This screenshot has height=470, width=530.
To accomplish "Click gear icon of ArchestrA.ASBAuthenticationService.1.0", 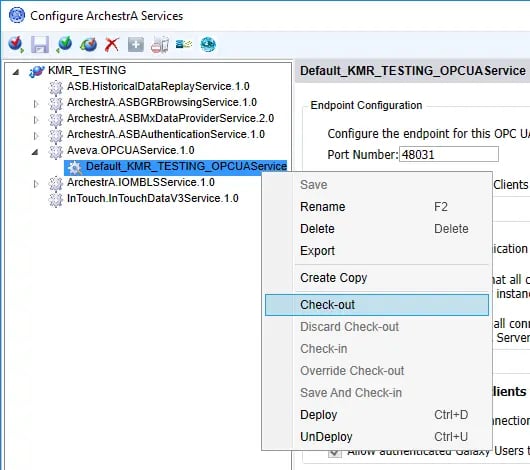I will click(x=56, y=136).
